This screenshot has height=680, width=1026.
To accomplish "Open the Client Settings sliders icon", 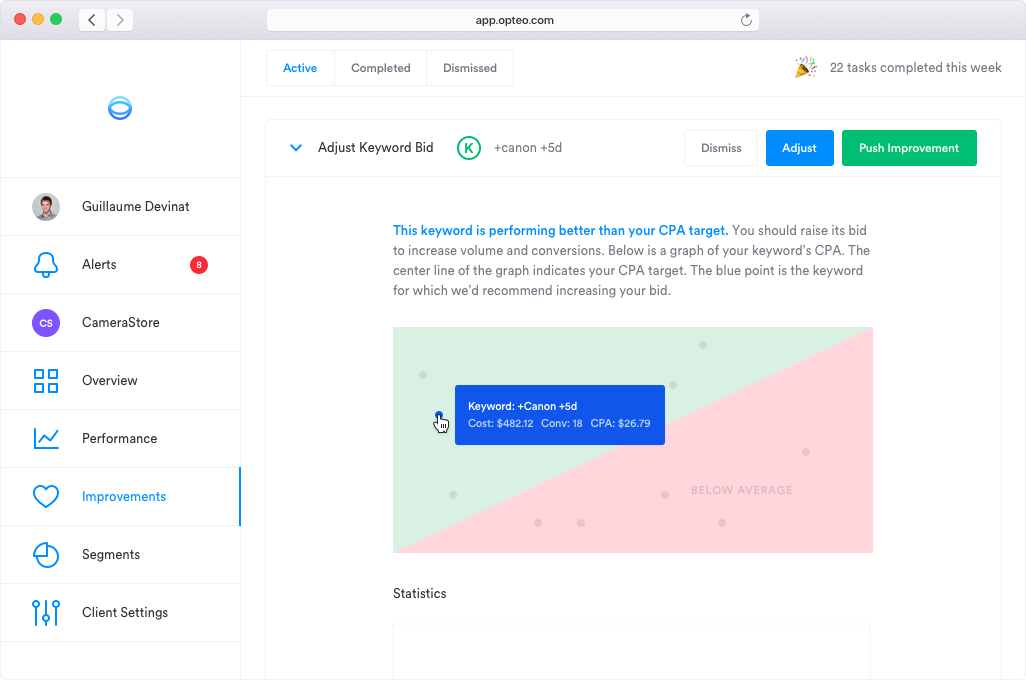I will pyautogui.click(x=46, y=613).
